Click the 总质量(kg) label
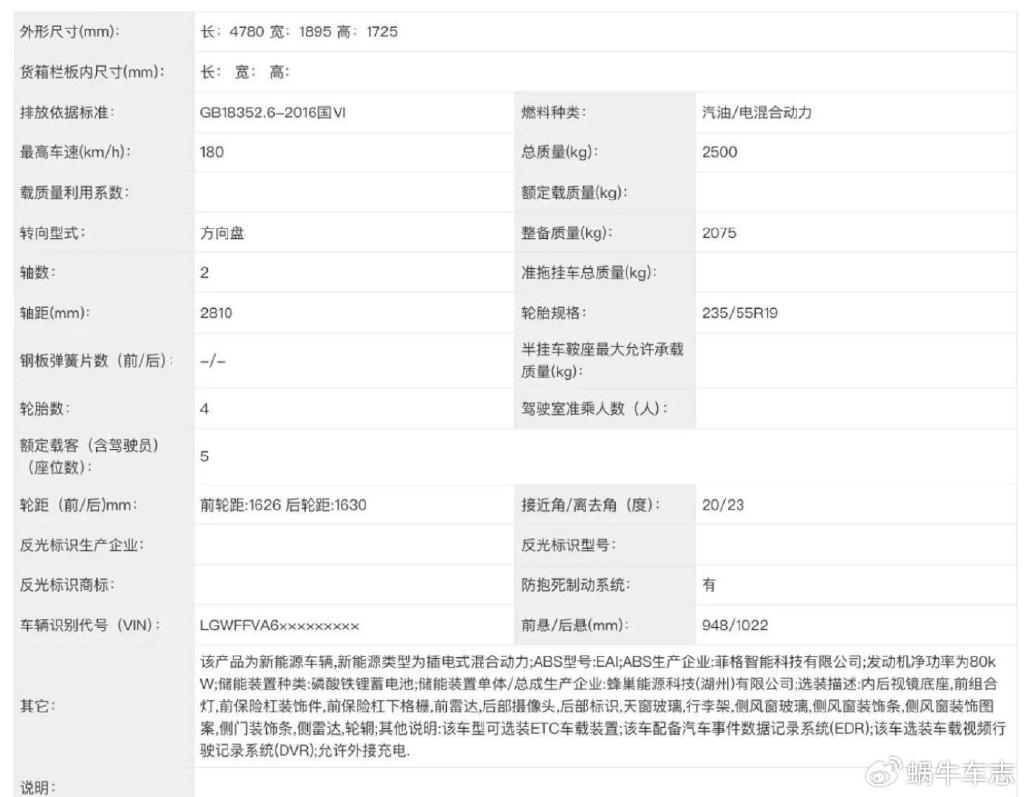1024x797 pixels. (559, 152)
